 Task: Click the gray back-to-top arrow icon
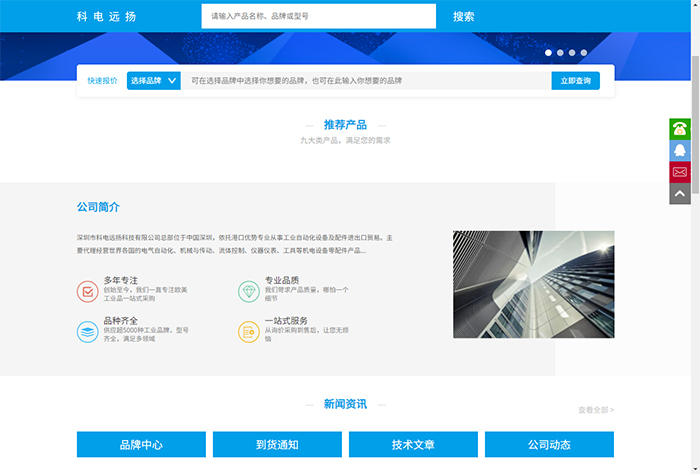[x=680, y=193]
